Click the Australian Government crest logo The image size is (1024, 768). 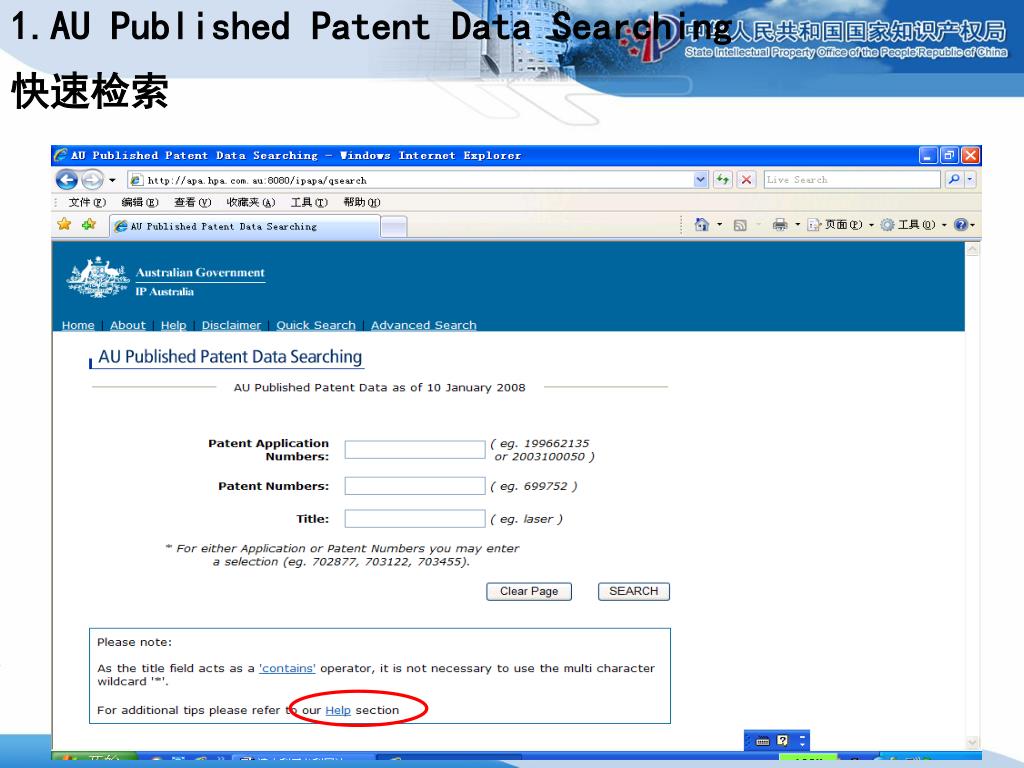click(98, 278)
